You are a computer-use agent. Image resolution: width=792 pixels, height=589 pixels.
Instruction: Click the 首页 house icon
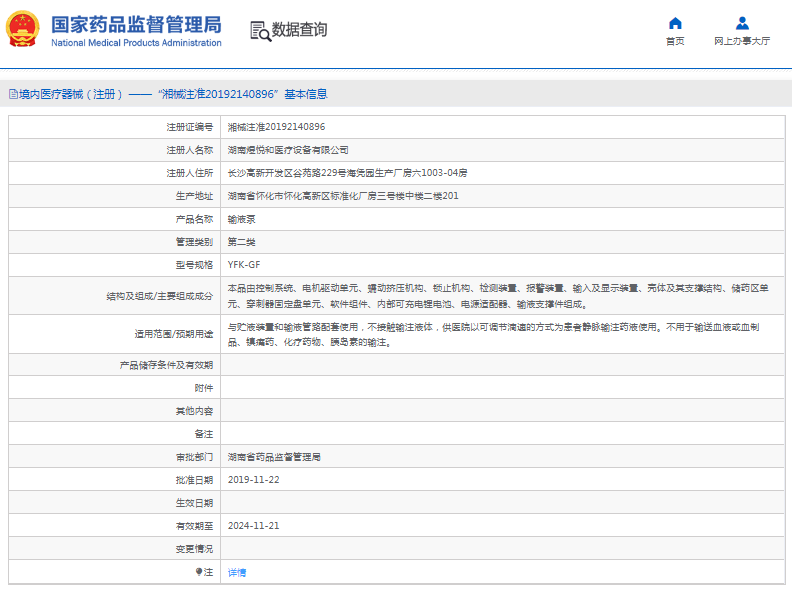(x=675, y=23)
